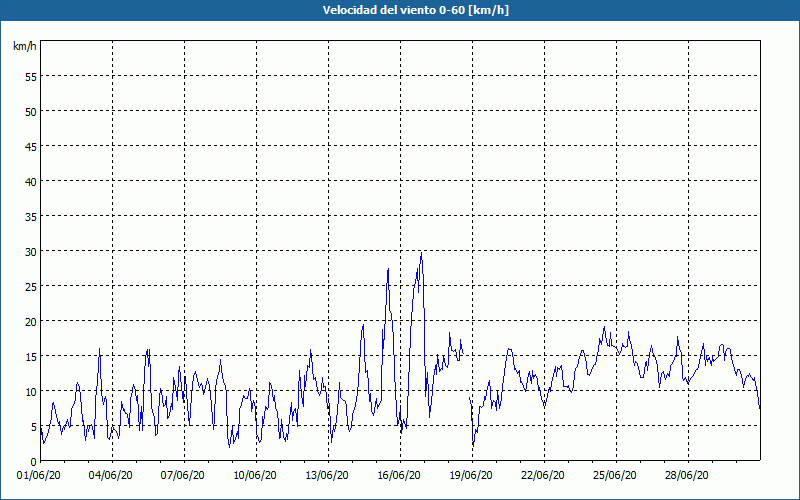Click the date label 07/06/20
The image size is (800, 500).
tap(183, 476)
